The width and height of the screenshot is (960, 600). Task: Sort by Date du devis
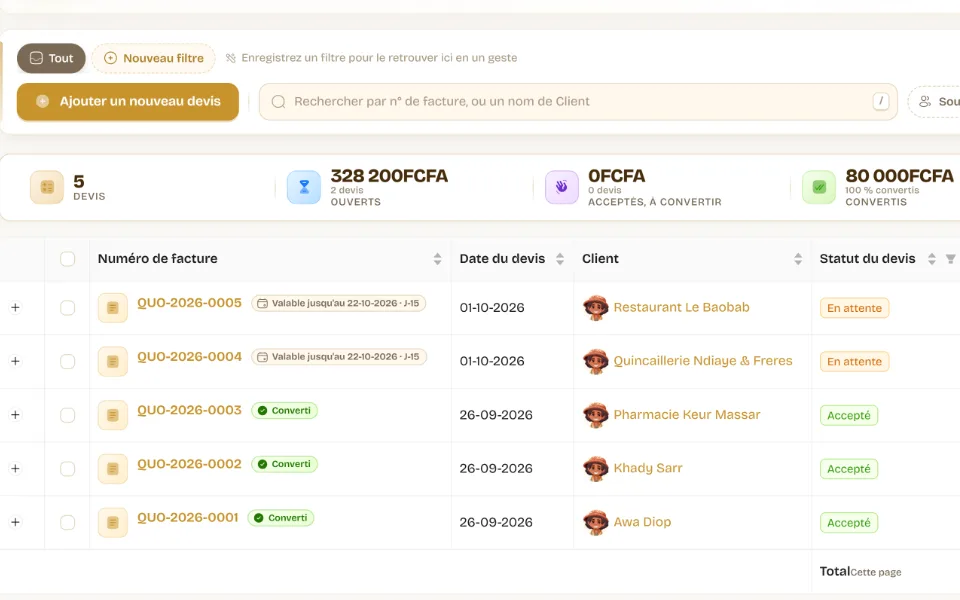(560, 259)
